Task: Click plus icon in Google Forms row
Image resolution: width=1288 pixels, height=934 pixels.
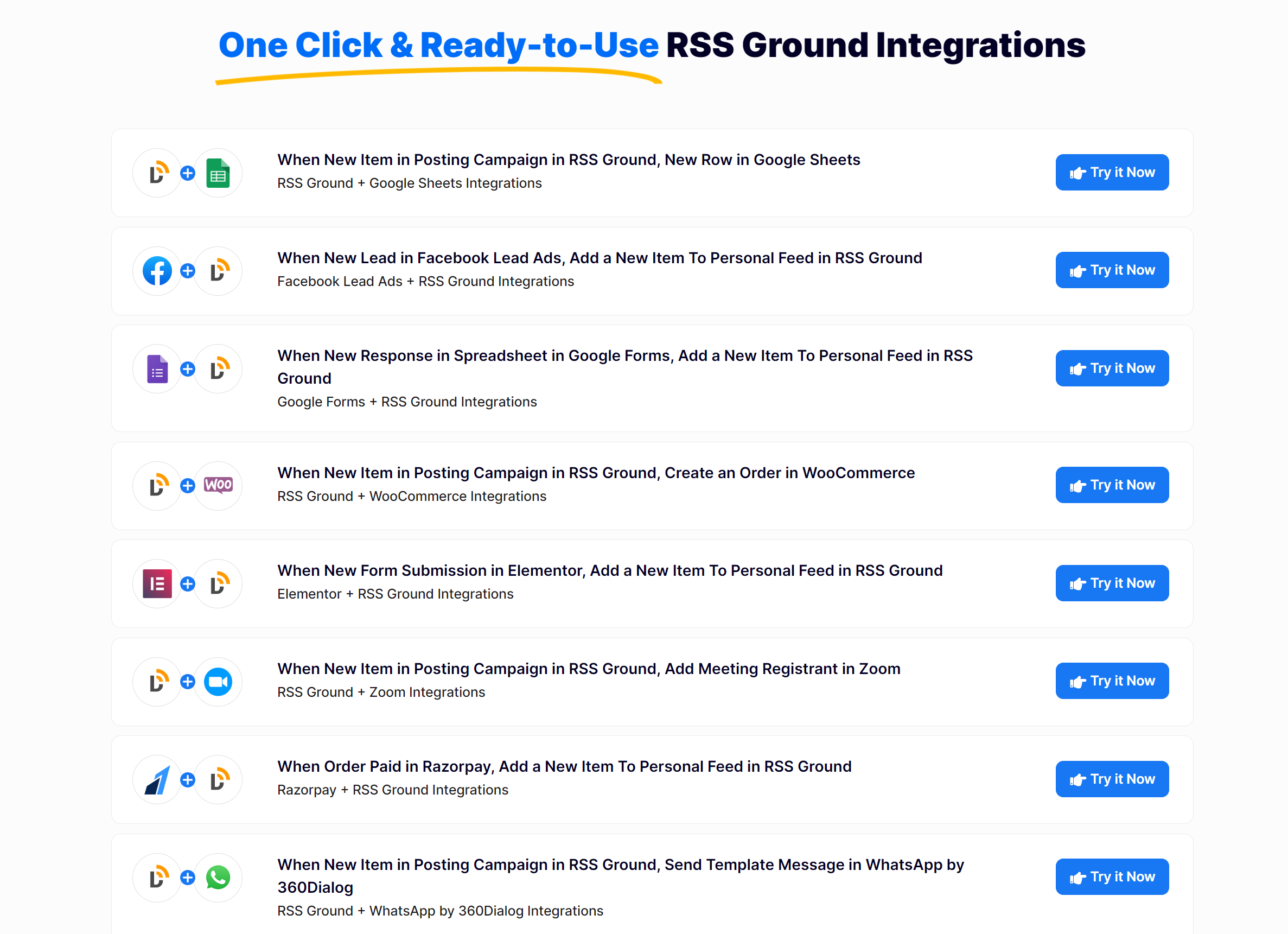Action: (188, 368)
